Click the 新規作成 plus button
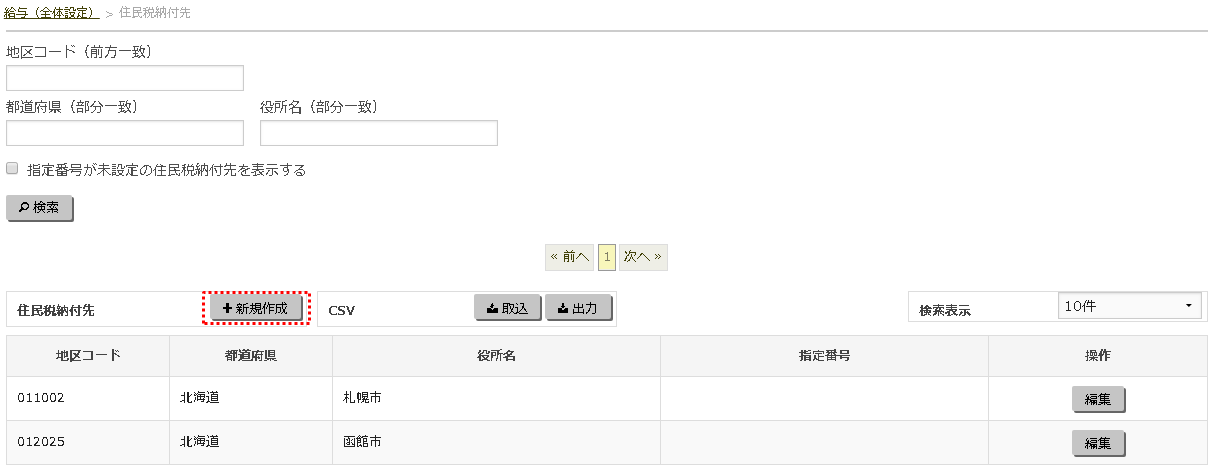The image size is (1213, 465). coord(256,309)
